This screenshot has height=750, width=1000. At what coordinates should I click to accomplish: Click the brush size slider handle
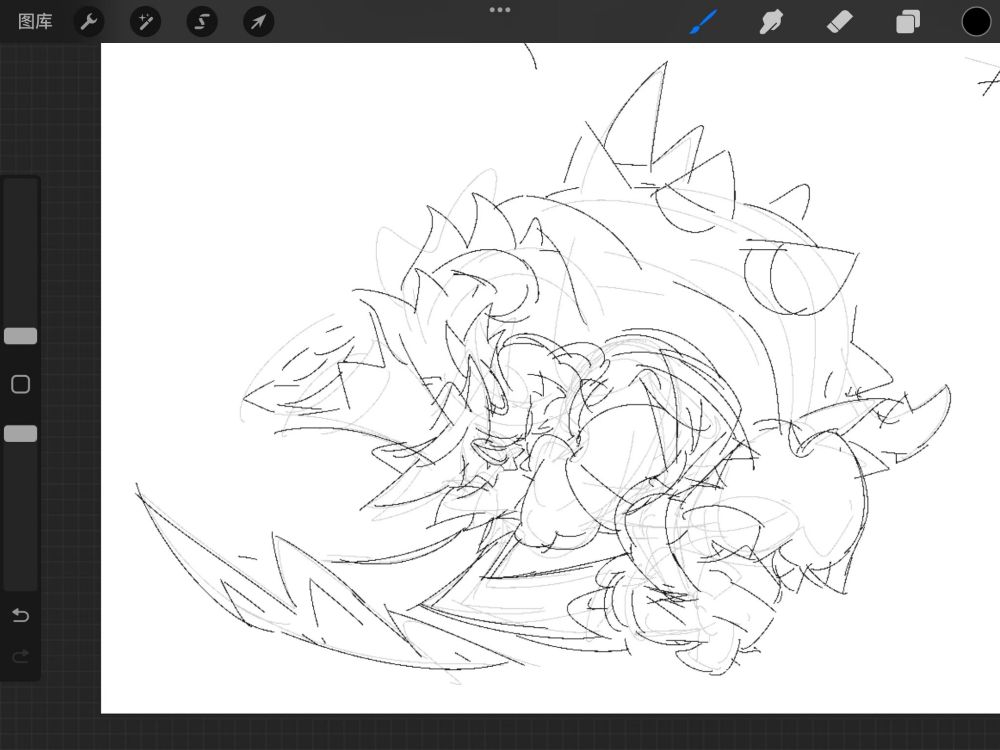20,336
